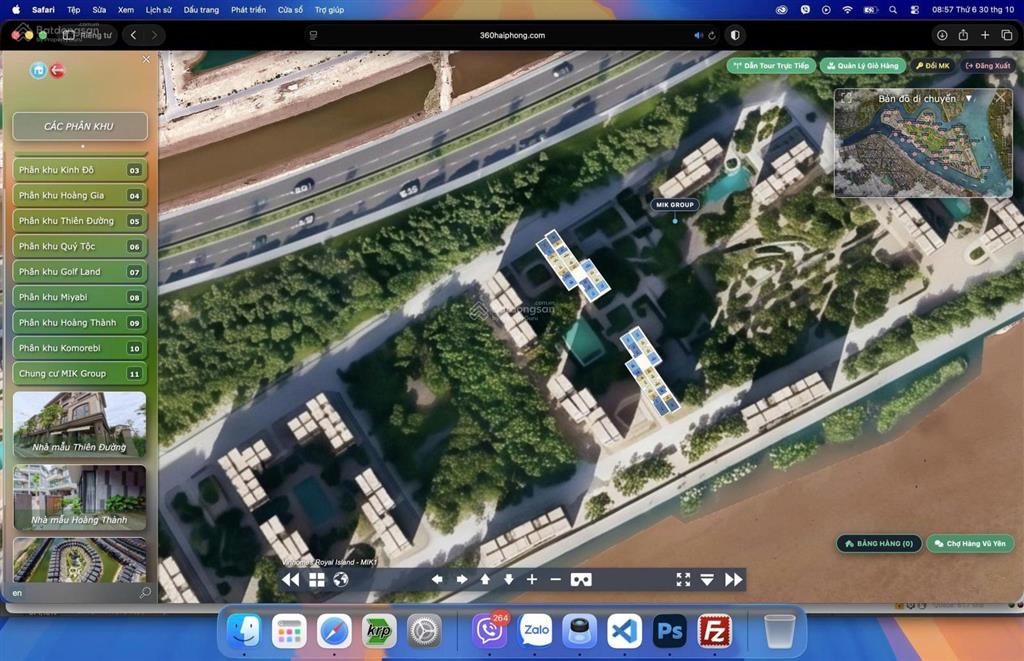Viewport: 1024px width, 661px height.
Task: Click the Safari privacy shield icon
Action: 735,35
